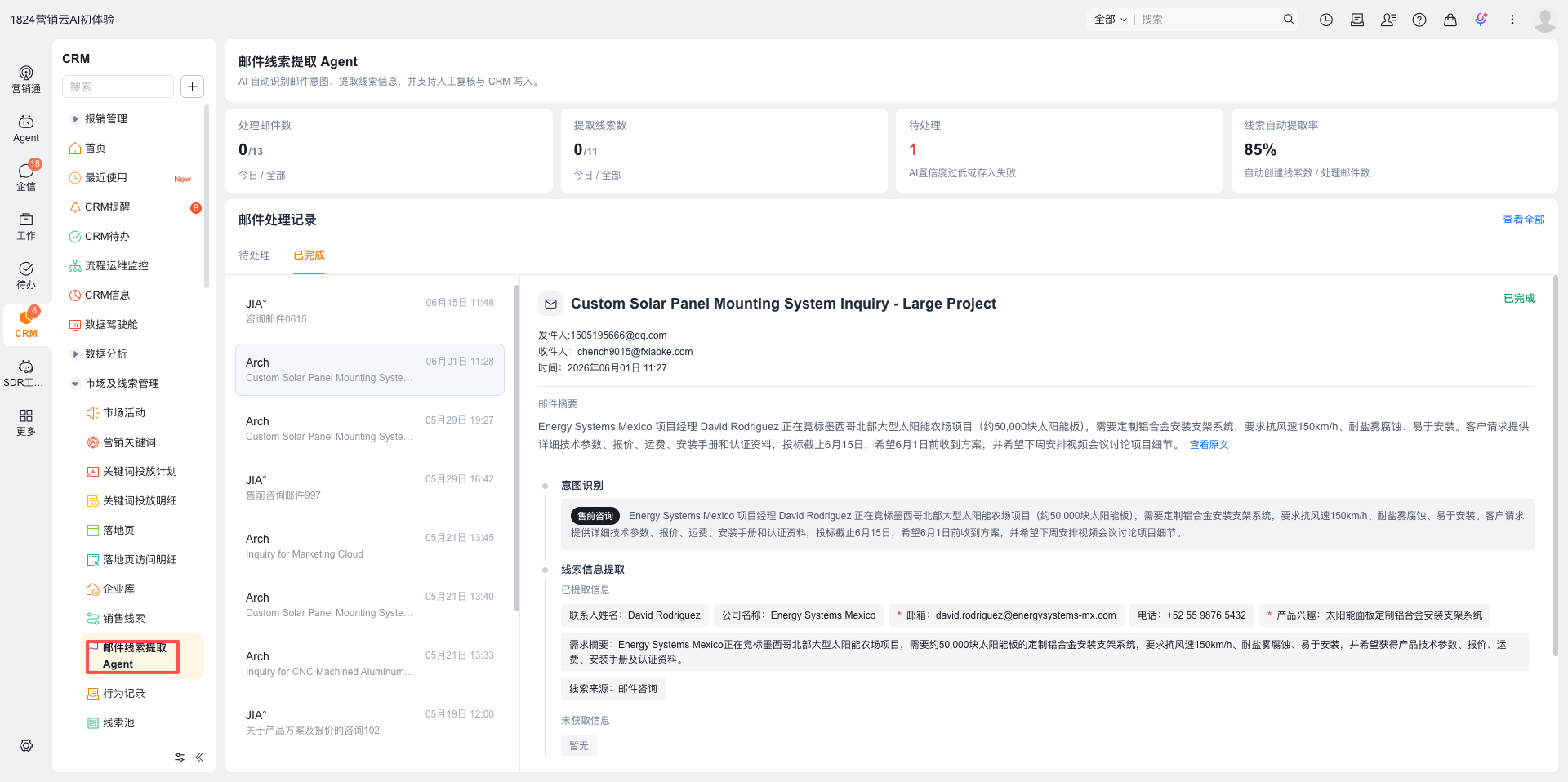
Task: Click the vertical three-dot more menu icon
Action: [x=1512, y=20]
